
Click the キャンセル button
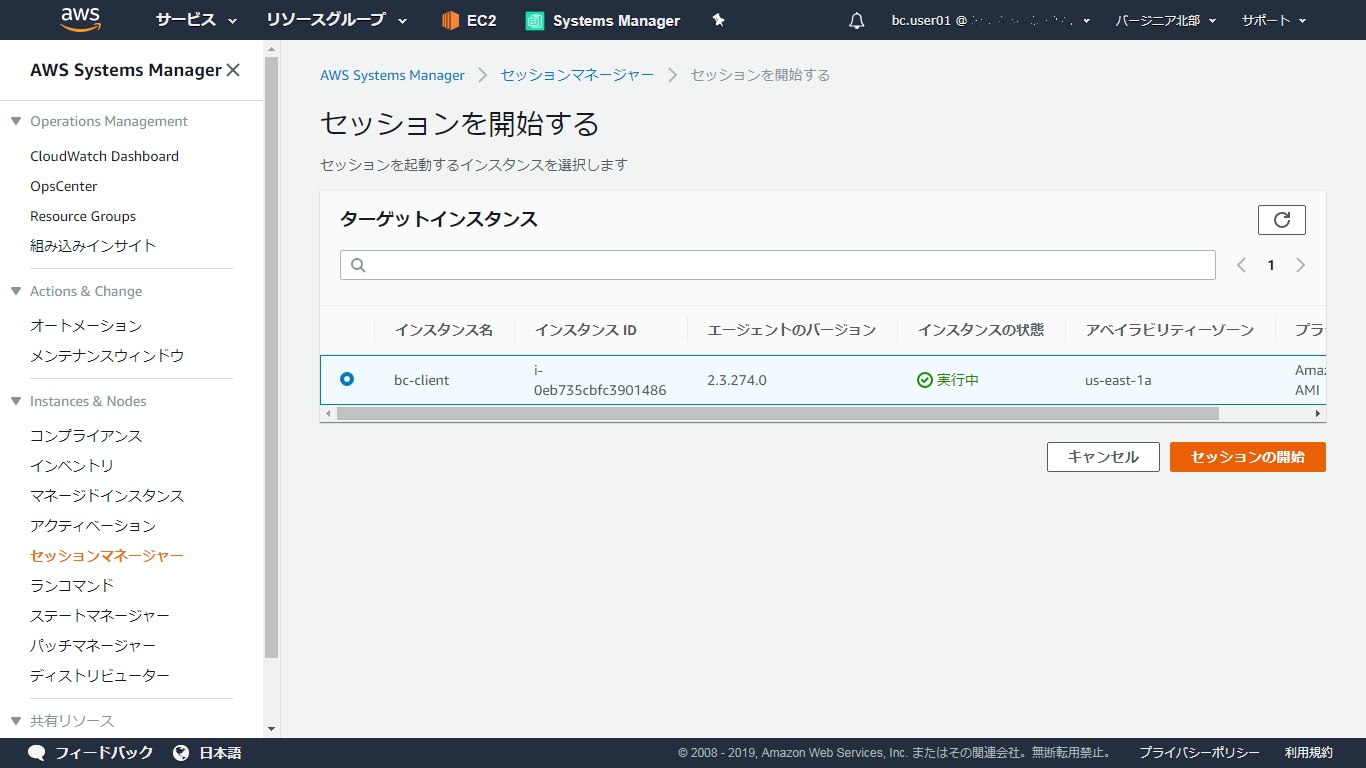(x=1103, y=457)
